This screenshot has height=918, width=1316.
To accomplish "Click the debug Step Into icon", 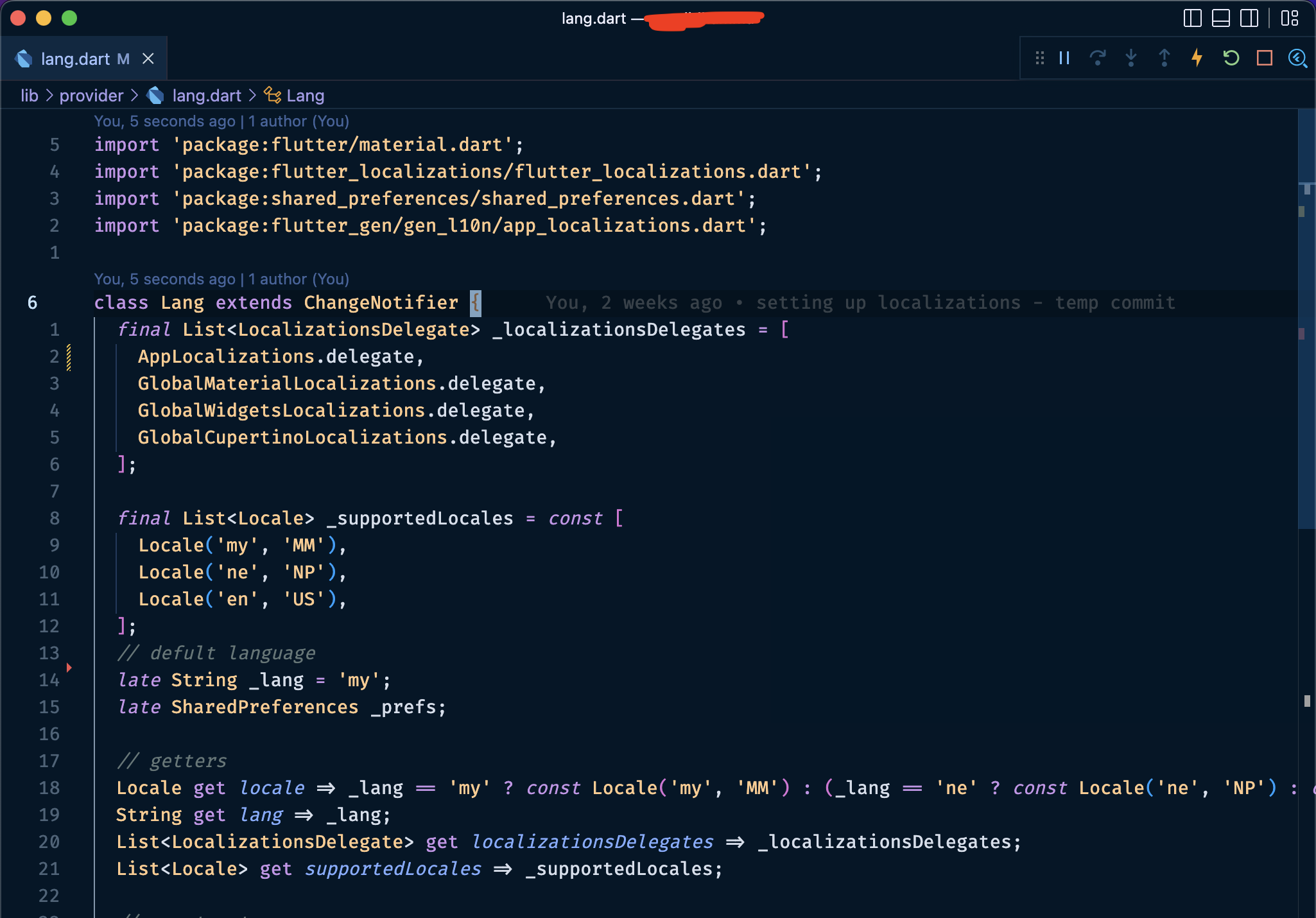I will coord(1131,58).
